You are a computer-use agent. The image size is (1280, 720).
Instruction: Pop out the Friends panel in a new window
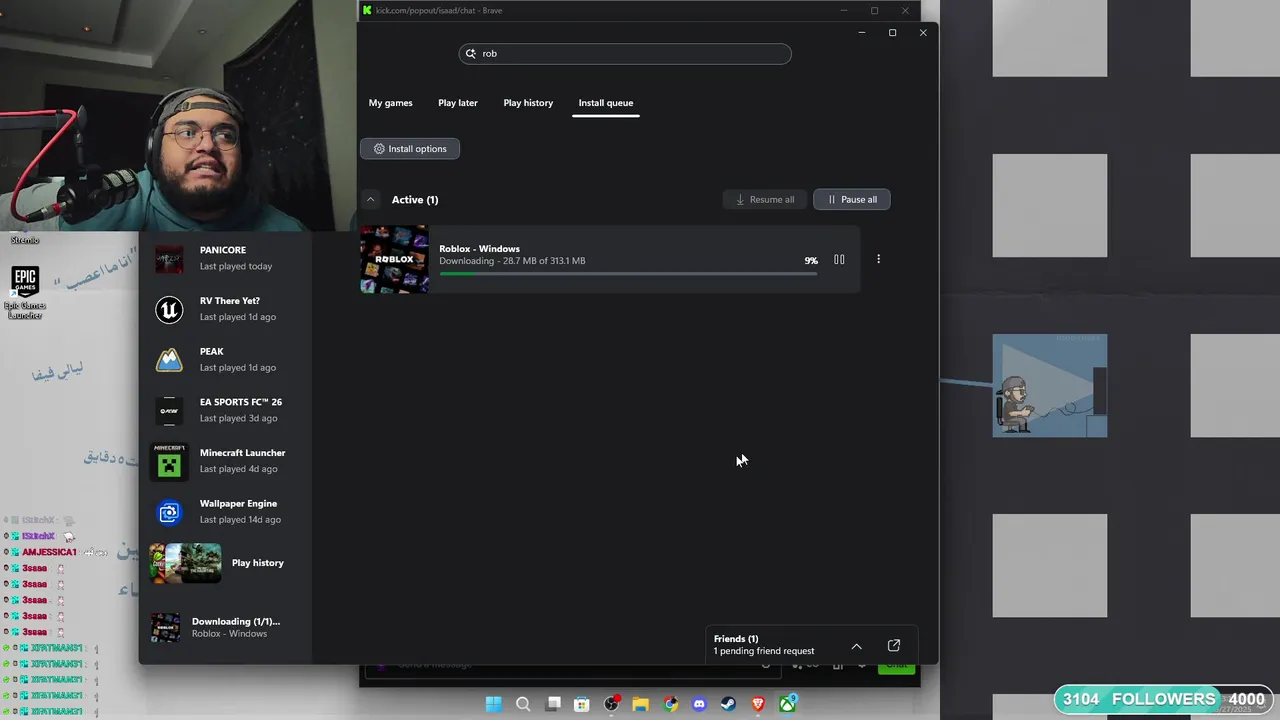tap(894, 646)
